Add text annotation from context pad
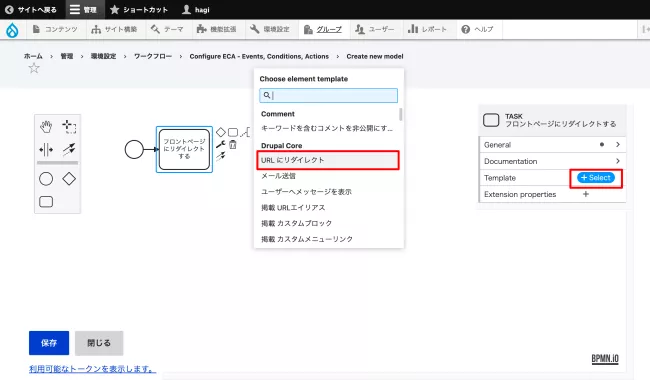Viewport: 650px width, 380px height. point(245,132)
